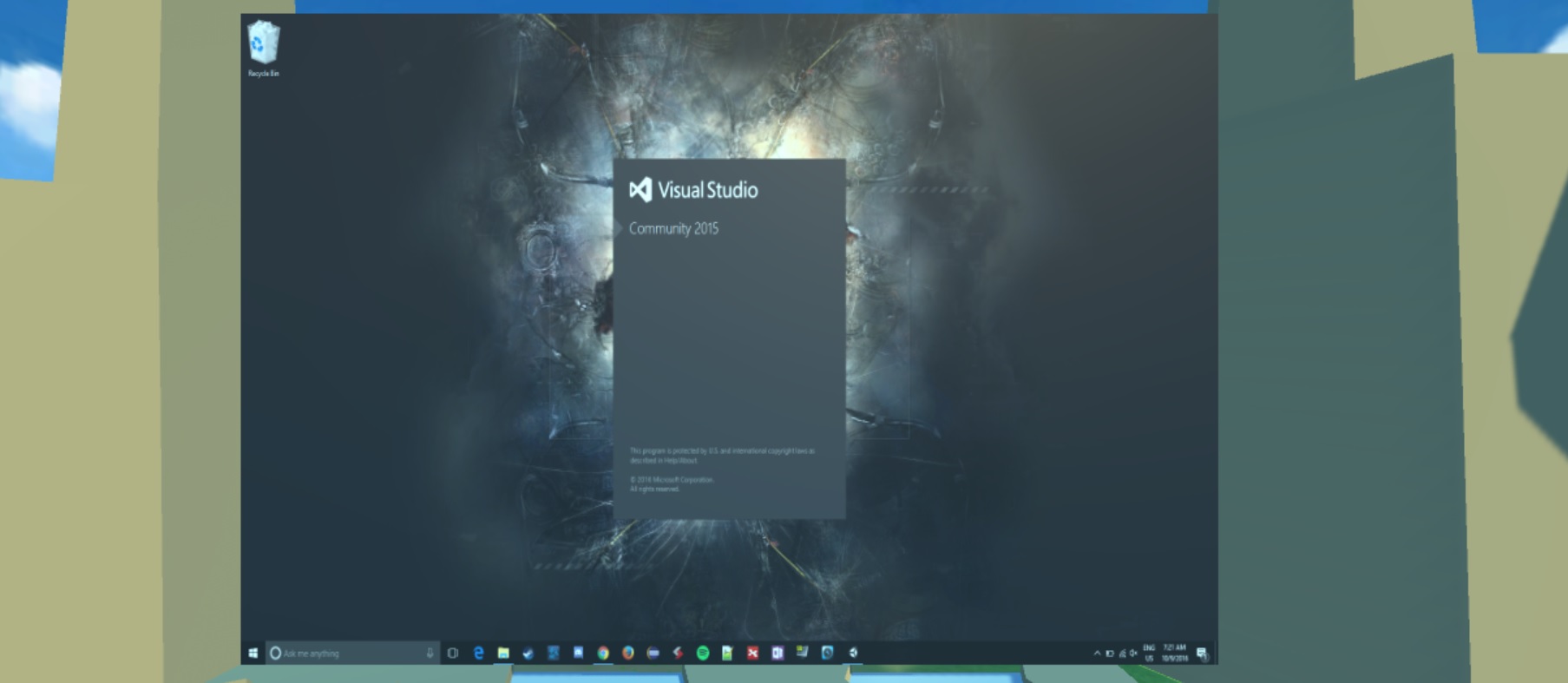Click the Cortana 'Ask me anything' search box

point(351,653)
